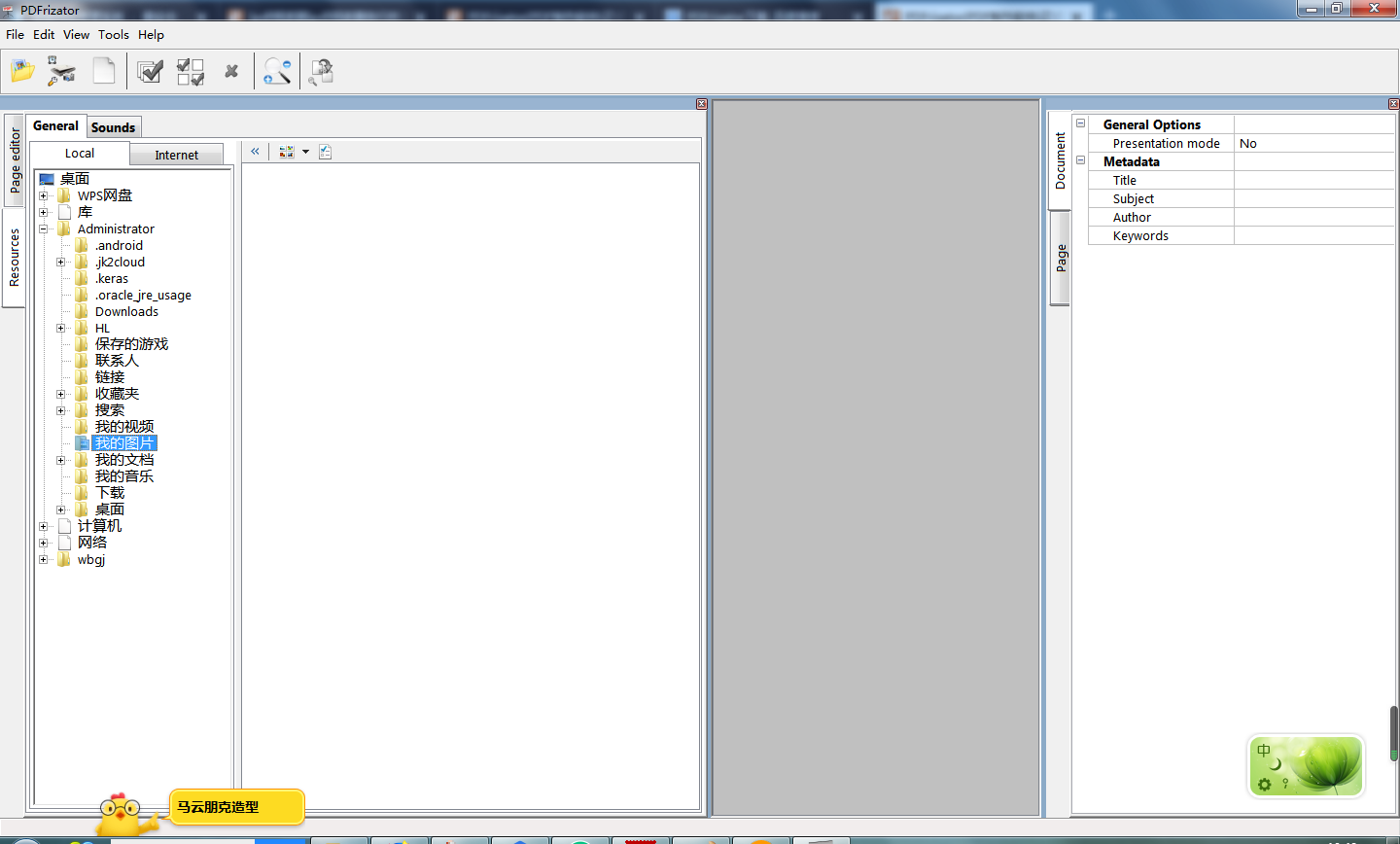Open the Tools menu
Screen dimensions: 1400x844
coord(113,34)
